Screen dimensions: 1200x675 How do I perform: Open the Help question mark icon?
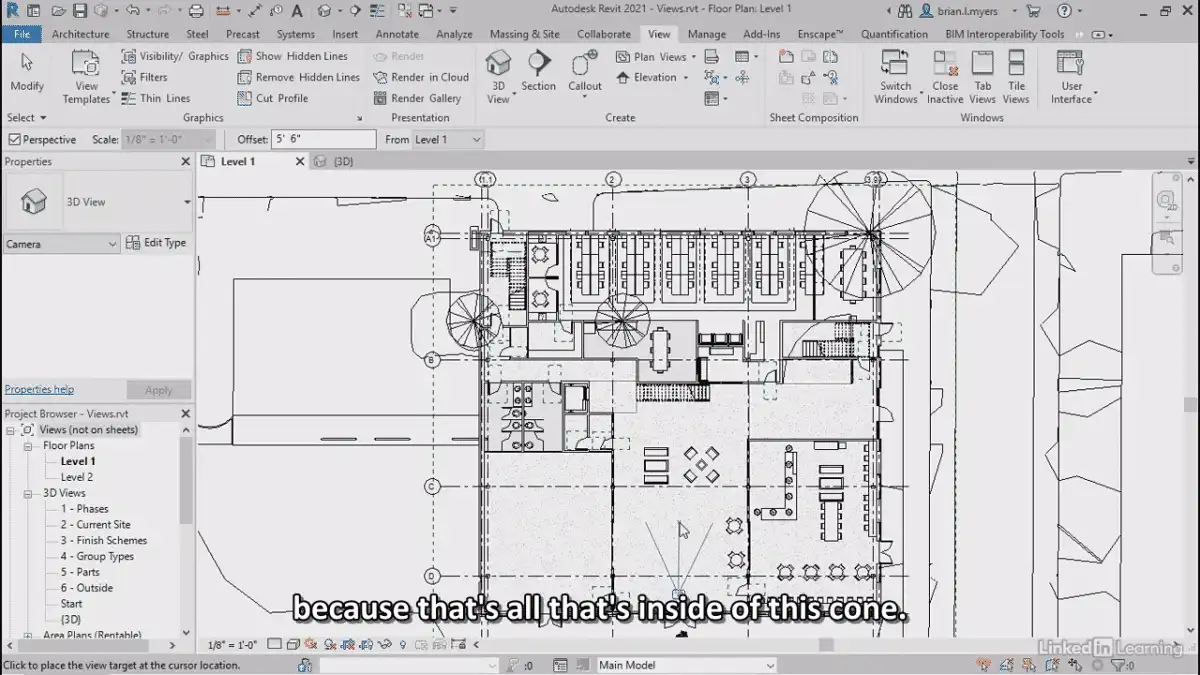click(1063, 11)
